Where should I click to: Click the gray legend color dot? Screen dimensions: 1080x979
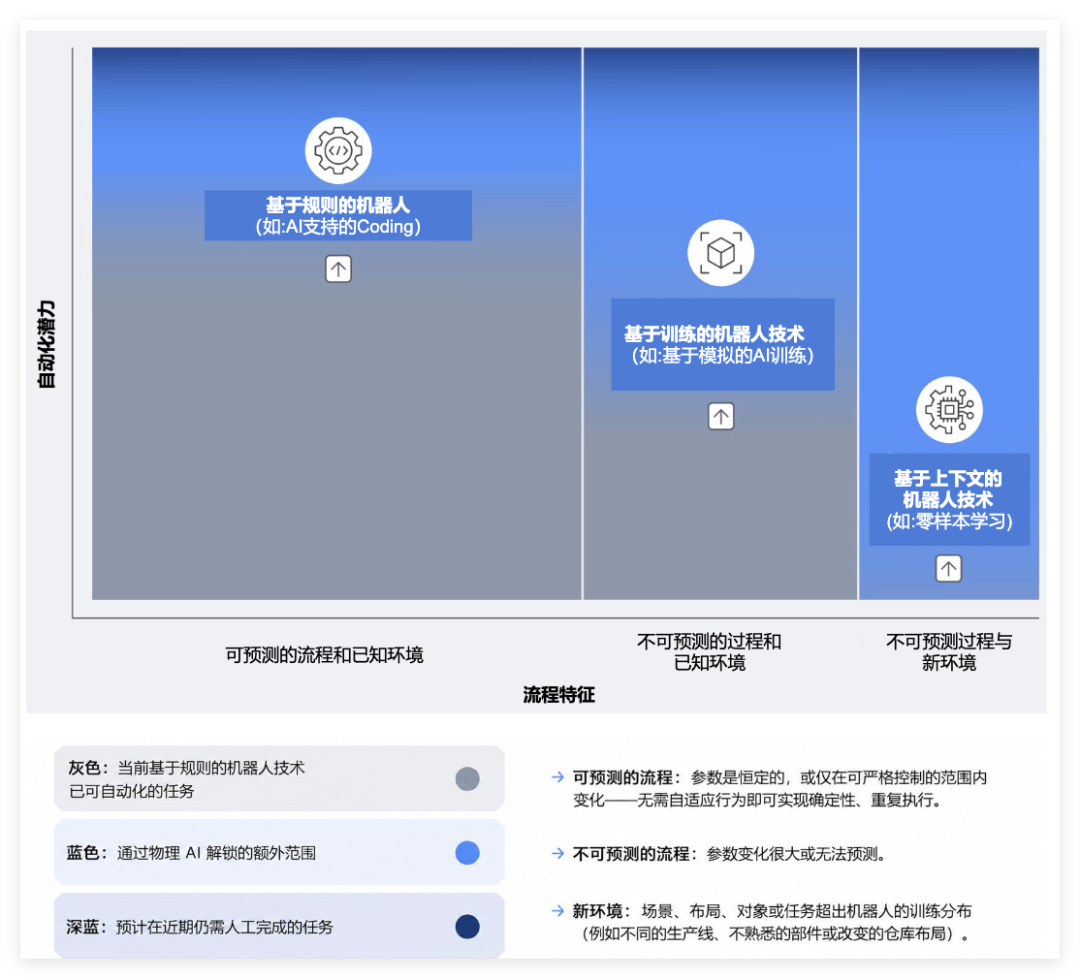point(467,779)
